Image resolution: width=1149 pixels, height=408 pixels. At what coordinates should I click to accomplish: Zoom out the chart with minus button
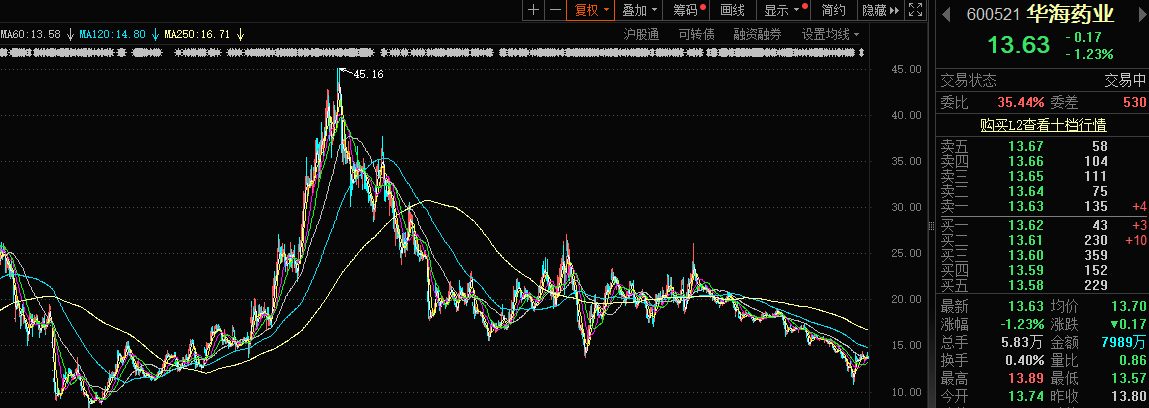[x=554, y=10]
